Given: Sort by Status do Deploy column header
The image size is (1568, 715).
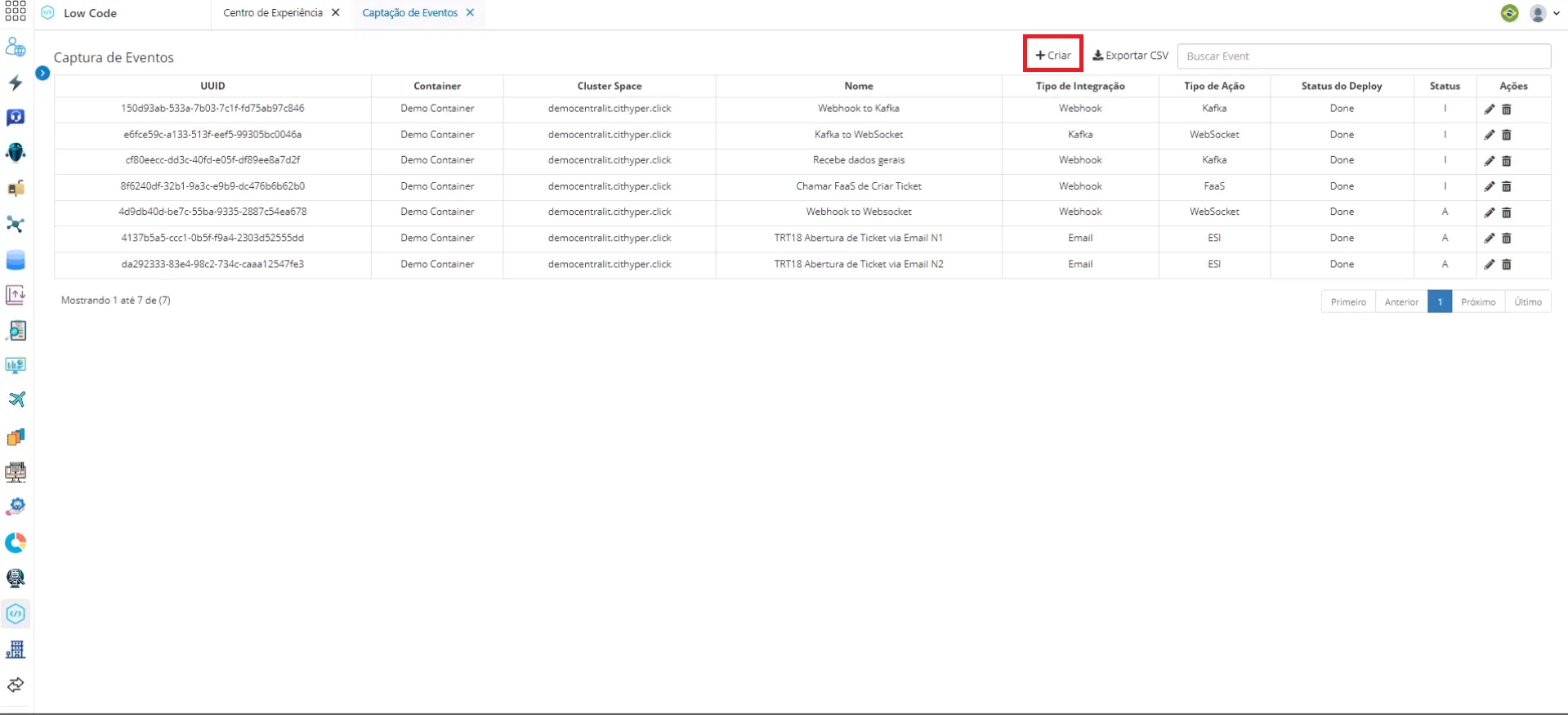Looking at the screenshot, I should tap(1342, 86).
